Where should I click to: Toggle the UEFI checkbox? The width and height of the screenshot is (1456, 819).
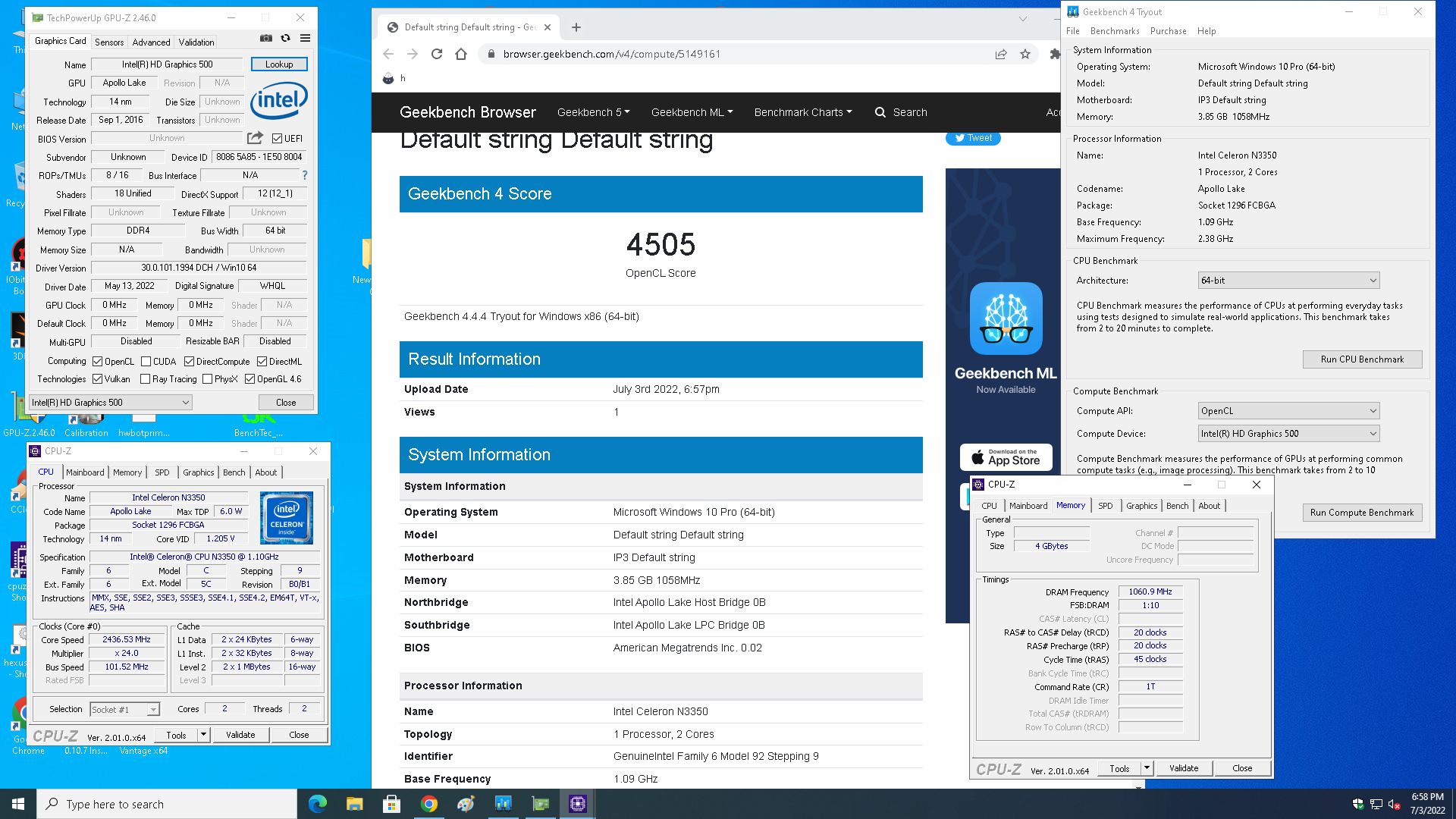[277, 138]
